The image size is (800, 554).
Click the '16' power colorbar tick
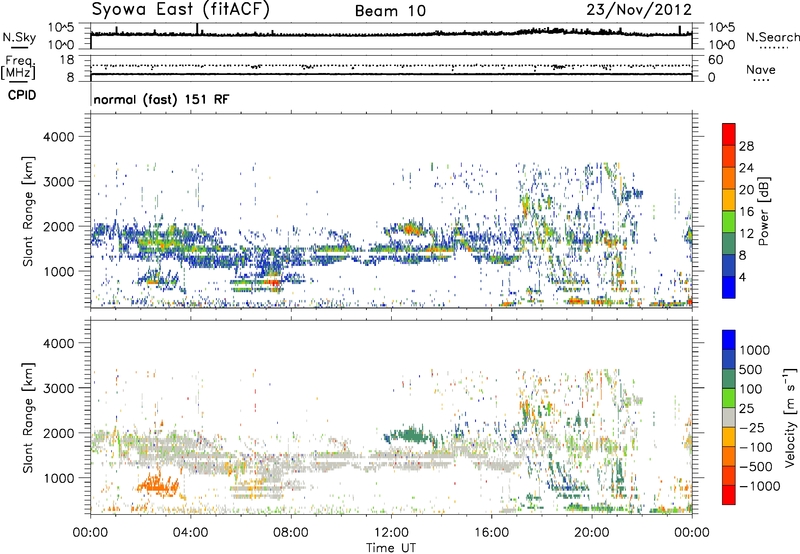point(746,212)
